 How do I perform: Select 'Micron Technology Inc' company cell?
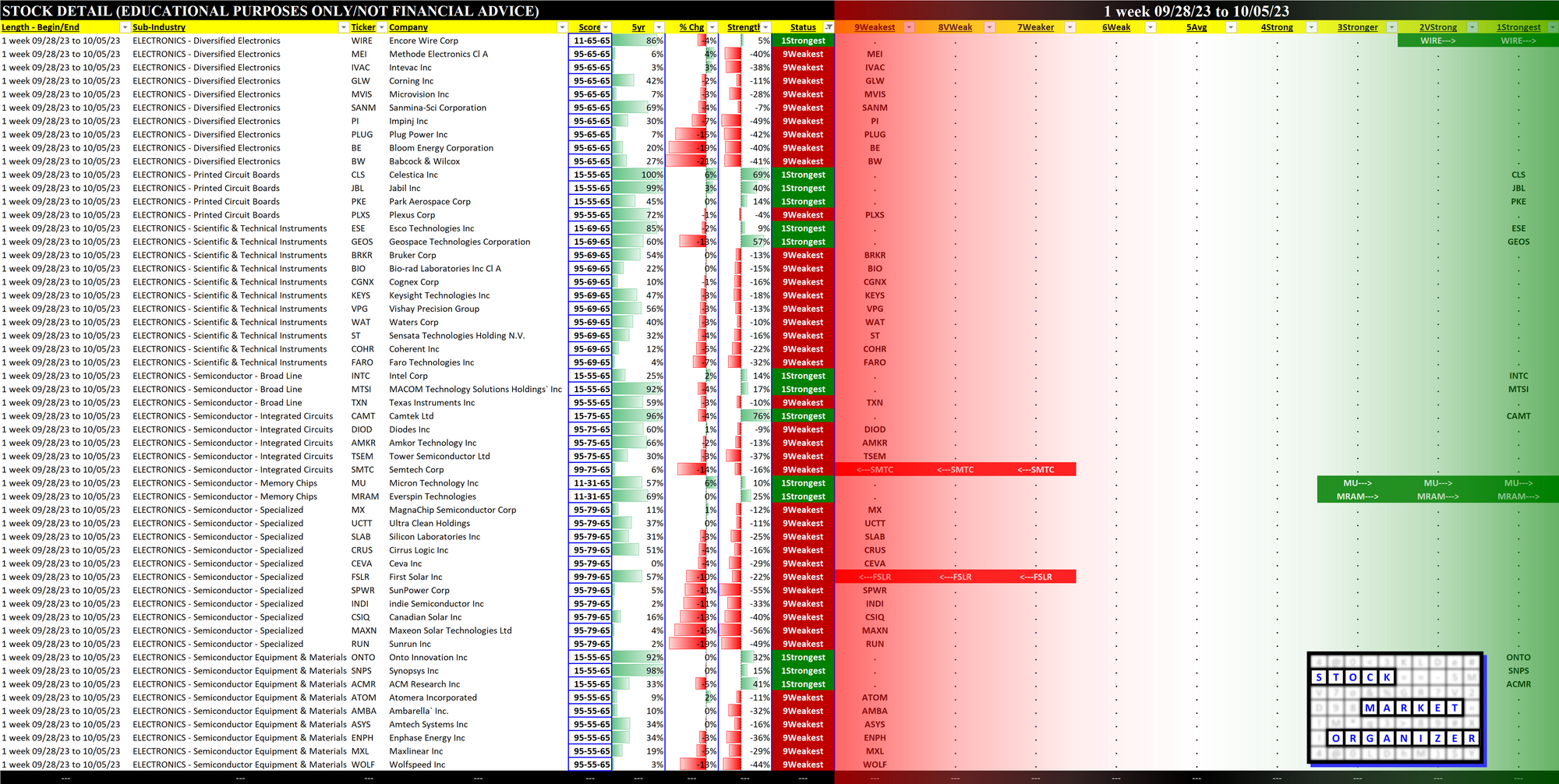pyautogui.click(x=433, y=483)
